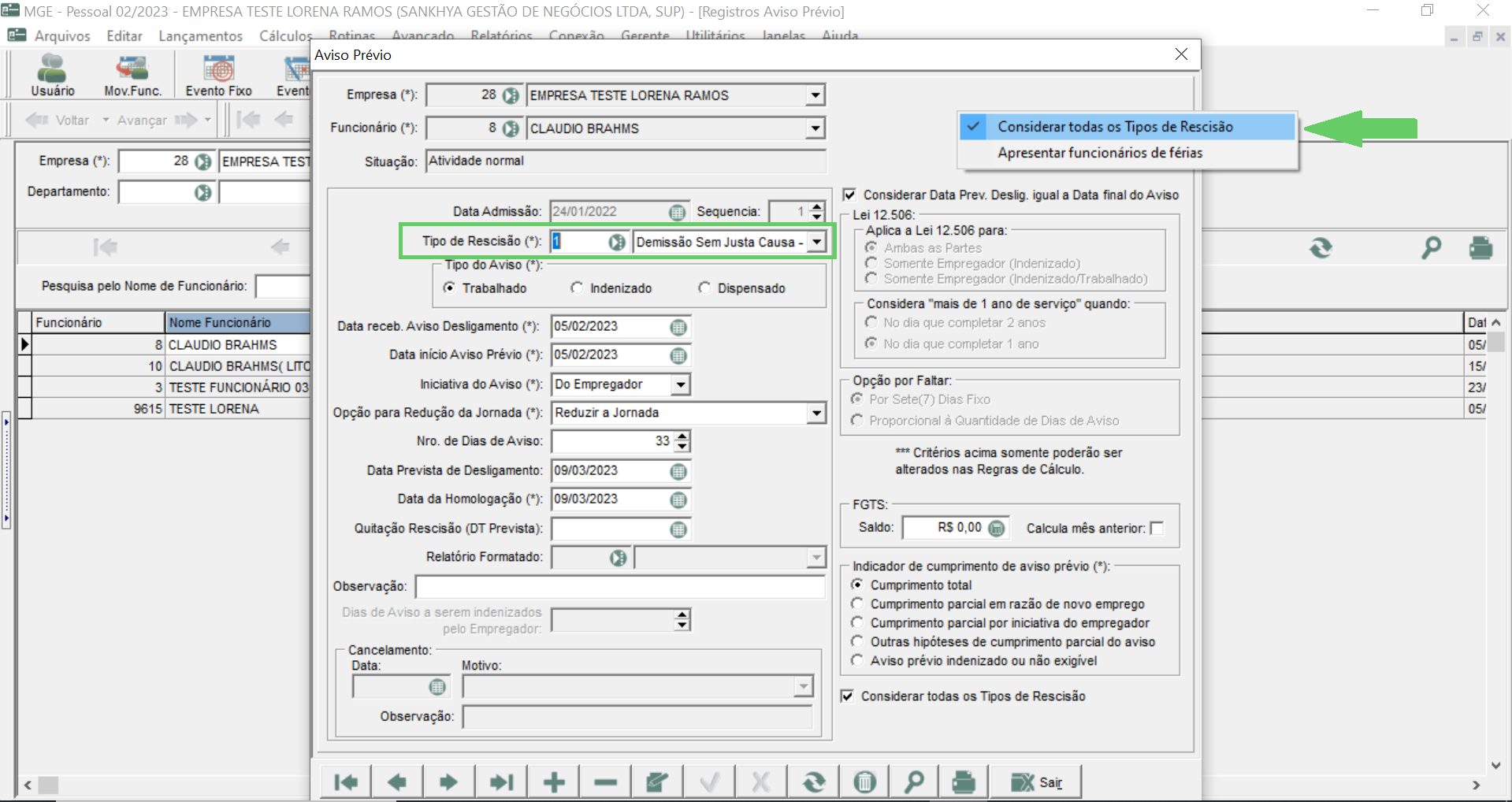Open lookup for Funcionário code in dialog
This screenshot has height=802, width=1512.
pyautogui.click(x=511, y=128)
